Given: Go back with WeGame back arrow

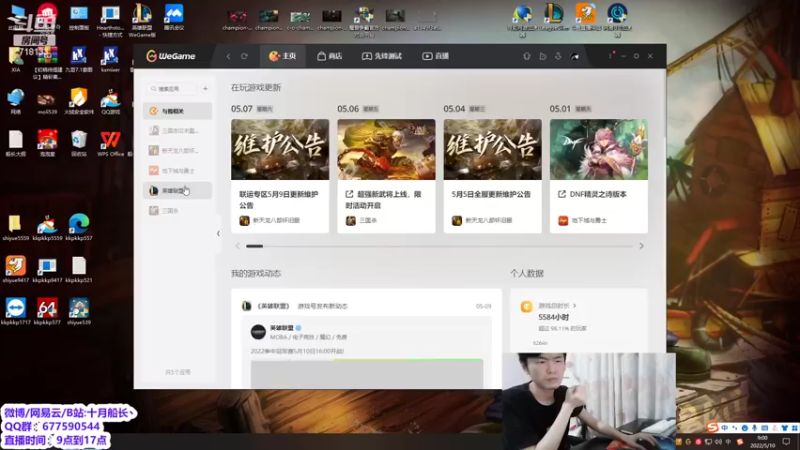Looking at the screenshot, I should [228, 56].
